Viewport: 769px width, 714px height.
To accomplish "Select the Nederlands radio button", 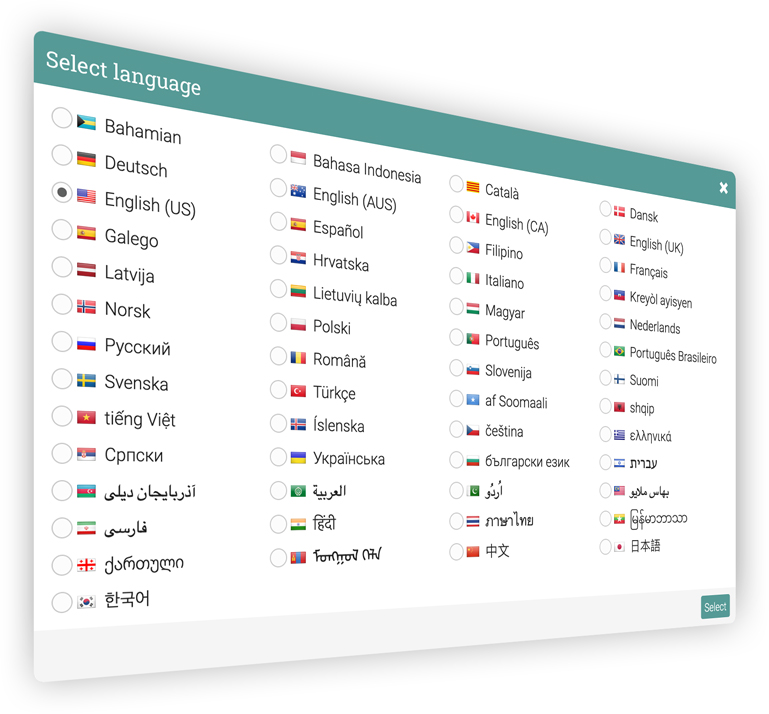I will pos(606,322).
